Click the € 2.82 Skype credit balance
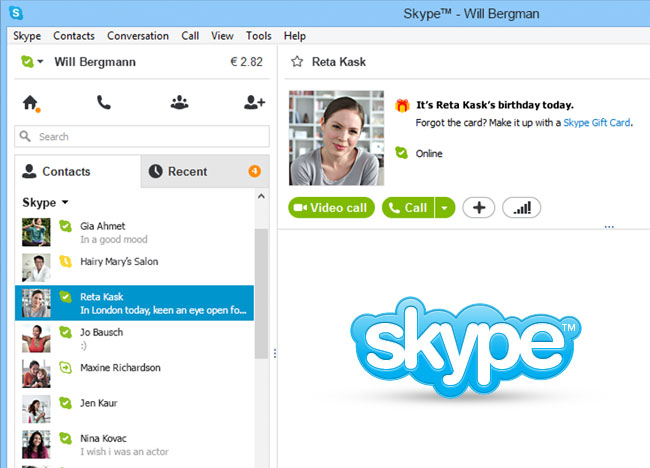This screenshot has width=650, height=468. click(x=246, y=62)
